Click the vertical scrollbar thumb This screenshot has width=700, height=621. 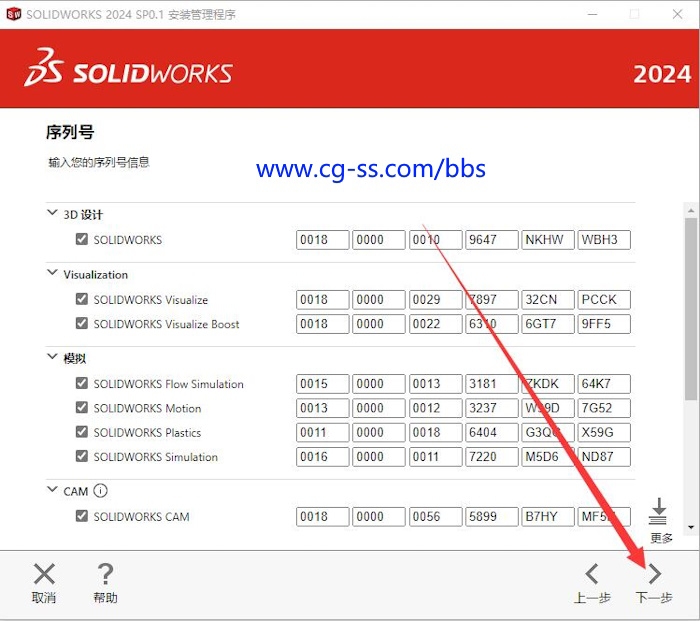click(690, 310)
